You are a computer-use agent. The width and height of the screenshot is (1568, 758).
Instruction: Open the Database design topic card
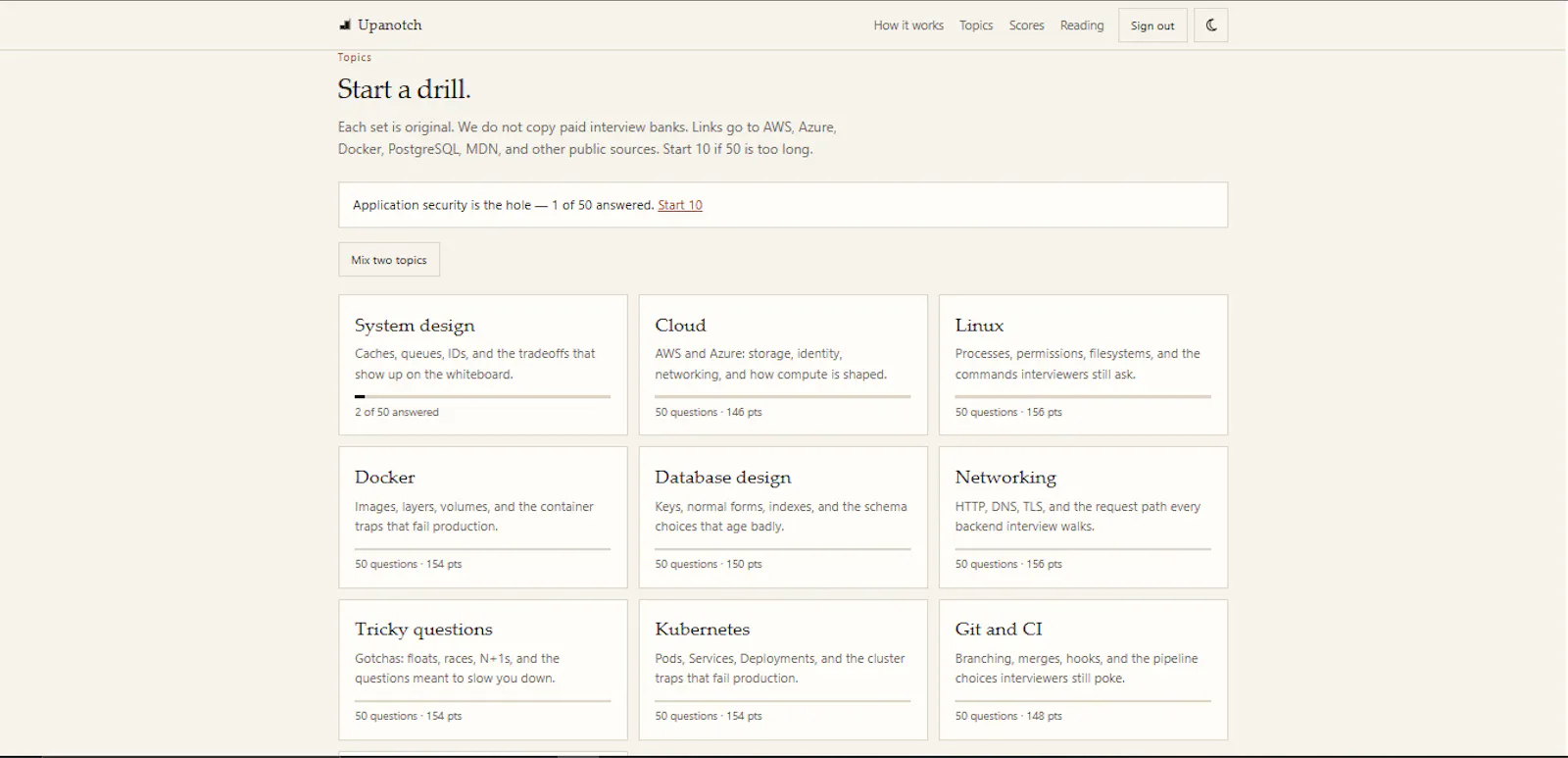click(783, 518)
